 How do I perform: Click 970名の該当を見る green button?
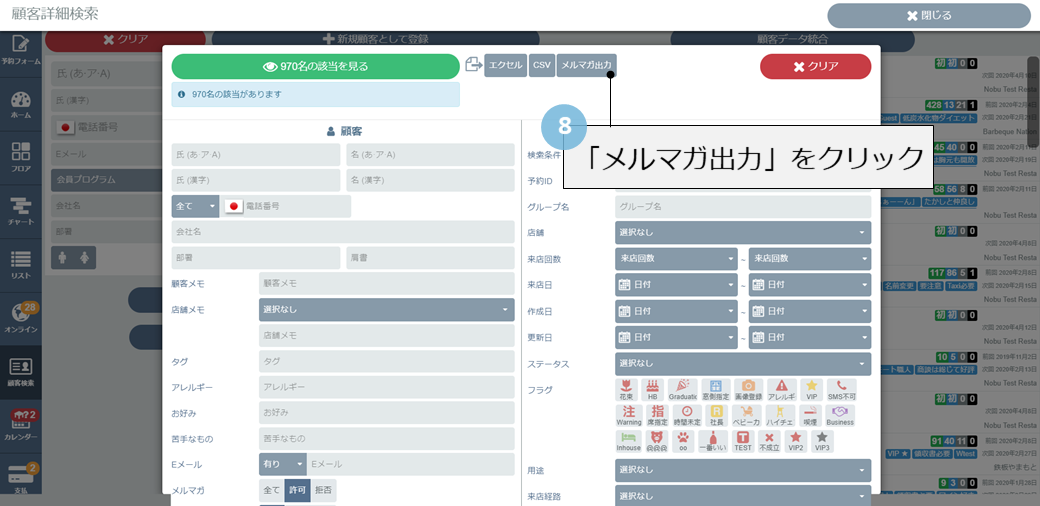(315, 66)
